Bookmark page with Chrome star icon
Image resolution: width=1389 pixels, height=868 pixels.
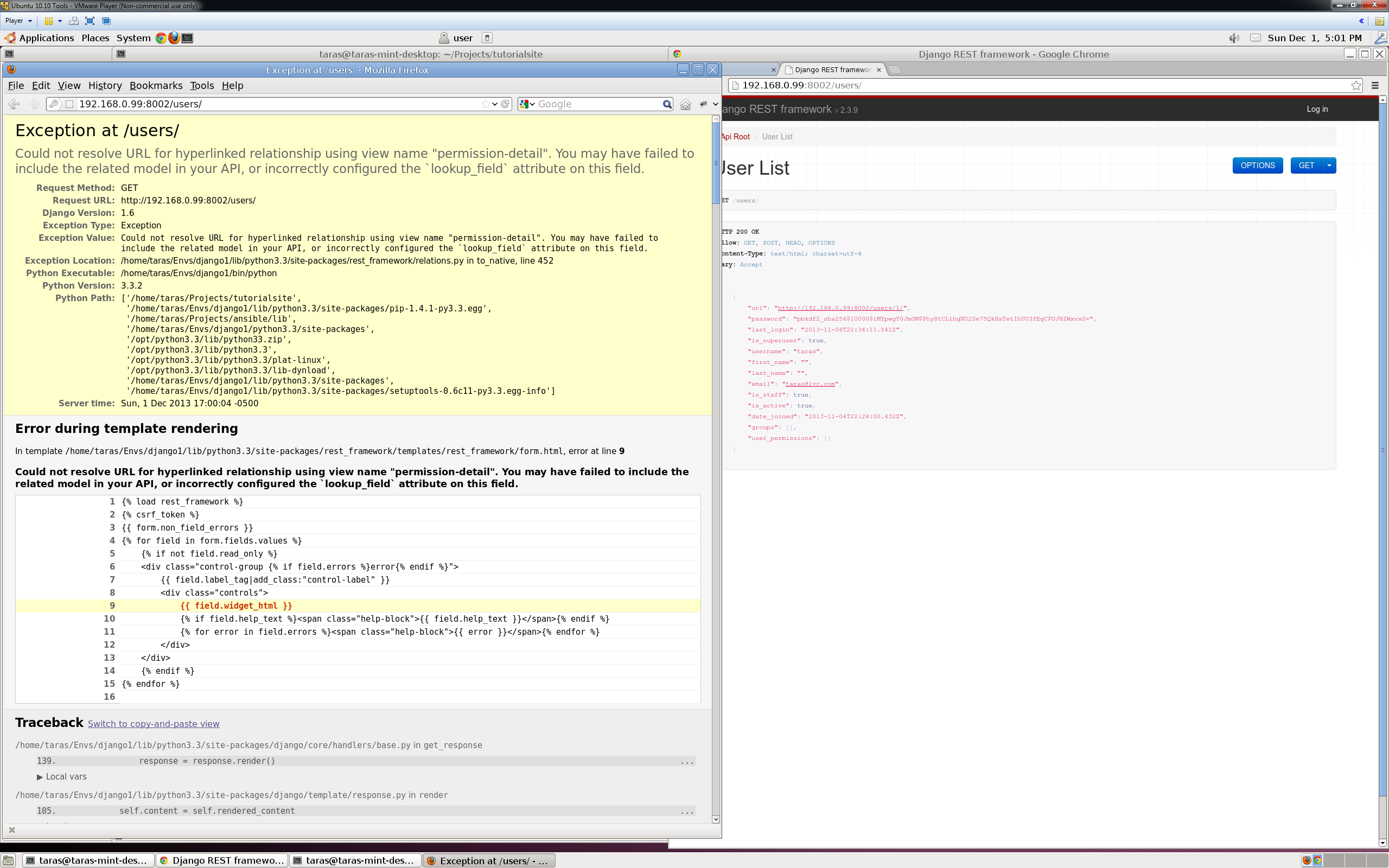pyautogui.click(x=1356, y=86)
